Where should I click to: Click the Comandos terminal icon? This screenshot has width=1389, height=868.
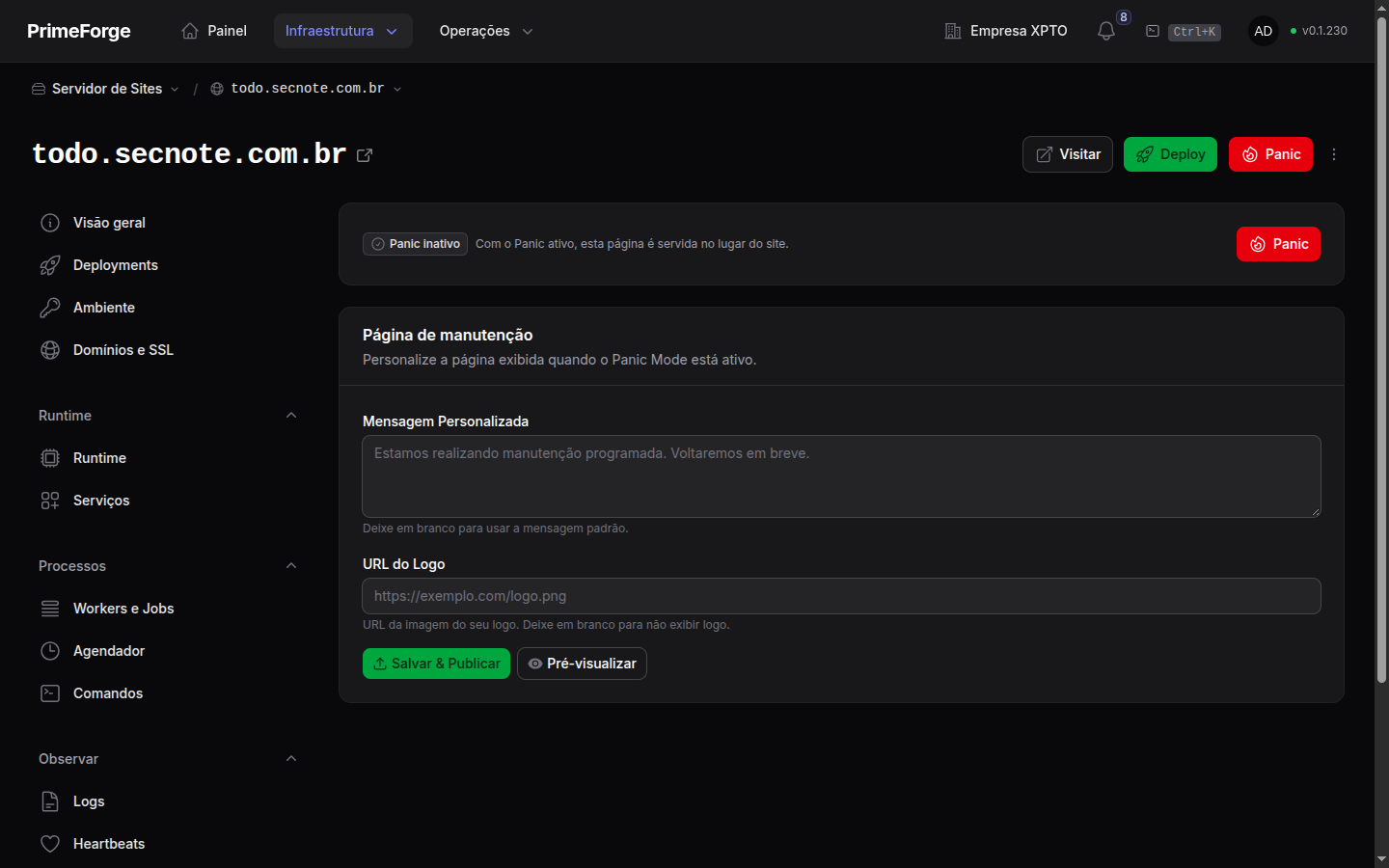(50, 693)
